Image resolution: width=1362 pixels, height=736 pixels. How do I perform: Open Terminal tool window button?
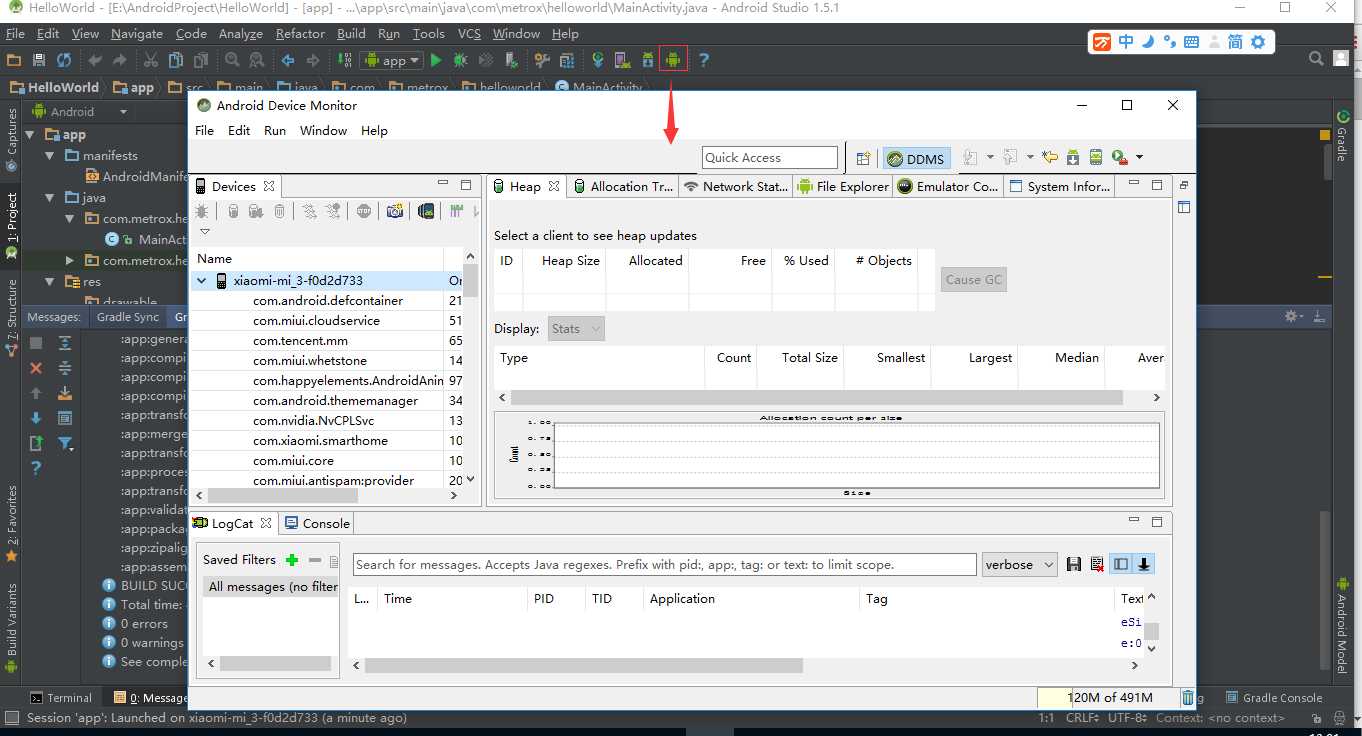(61, 698)
